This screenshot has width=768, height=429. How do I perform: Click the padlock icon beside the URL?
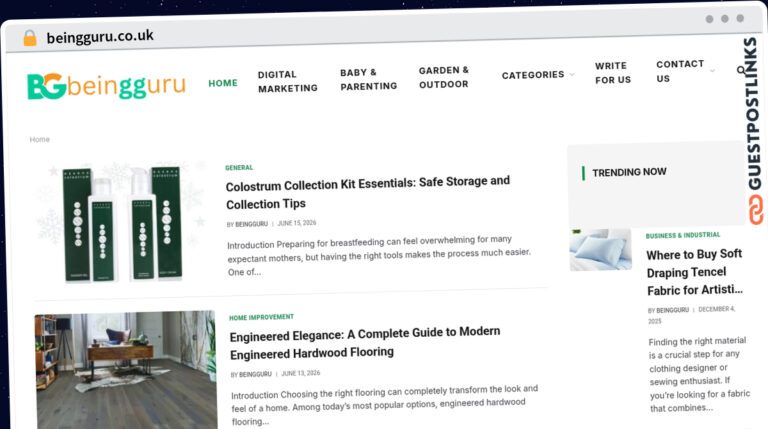point(30,38)
